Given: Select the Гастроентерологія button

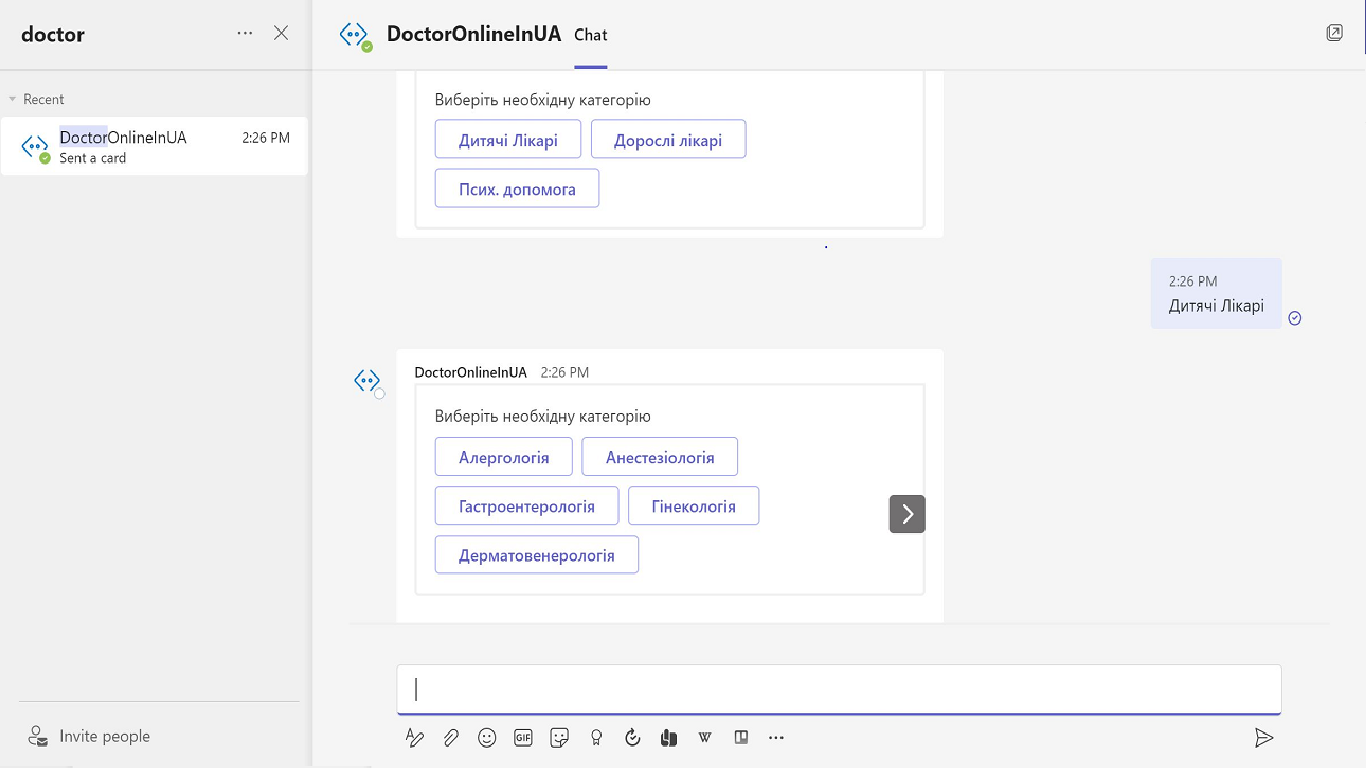Looking at the screenshot, I should coord(527,506).
